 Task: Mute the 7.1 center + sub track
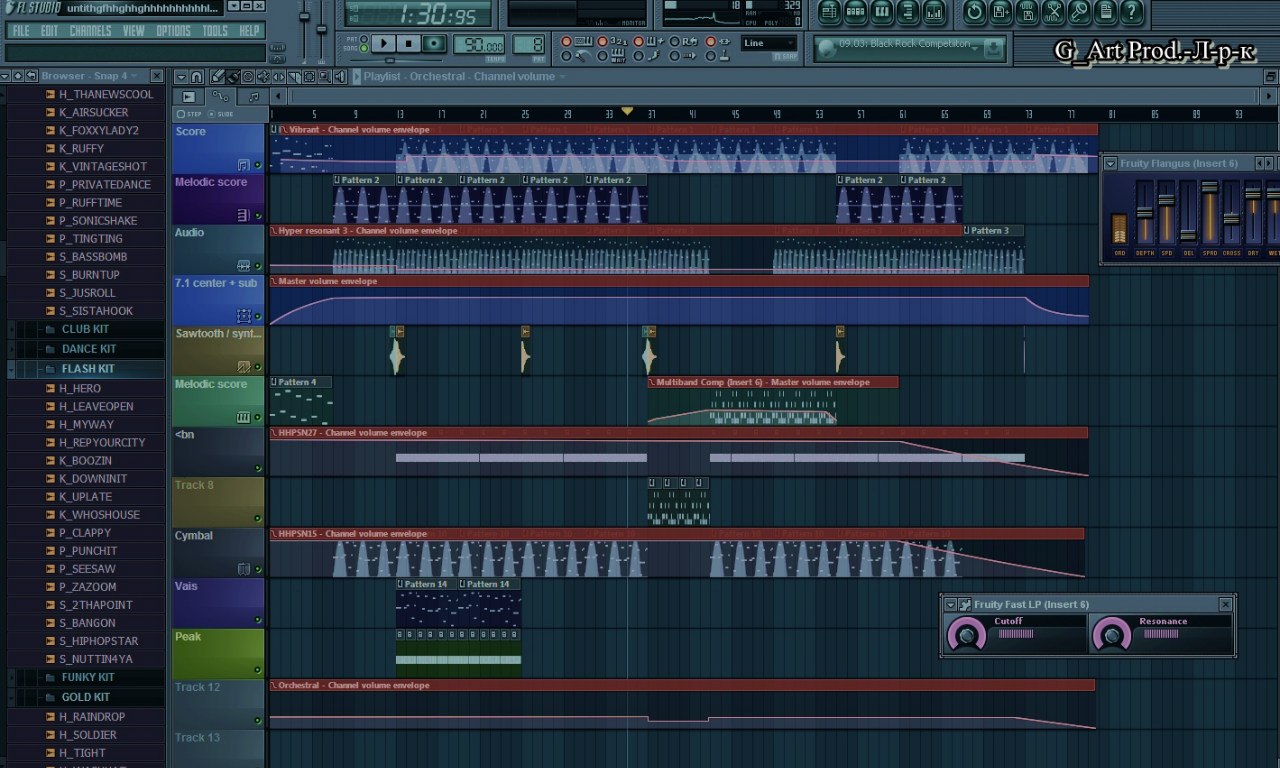pyautogui.click(x=258, y=317)
